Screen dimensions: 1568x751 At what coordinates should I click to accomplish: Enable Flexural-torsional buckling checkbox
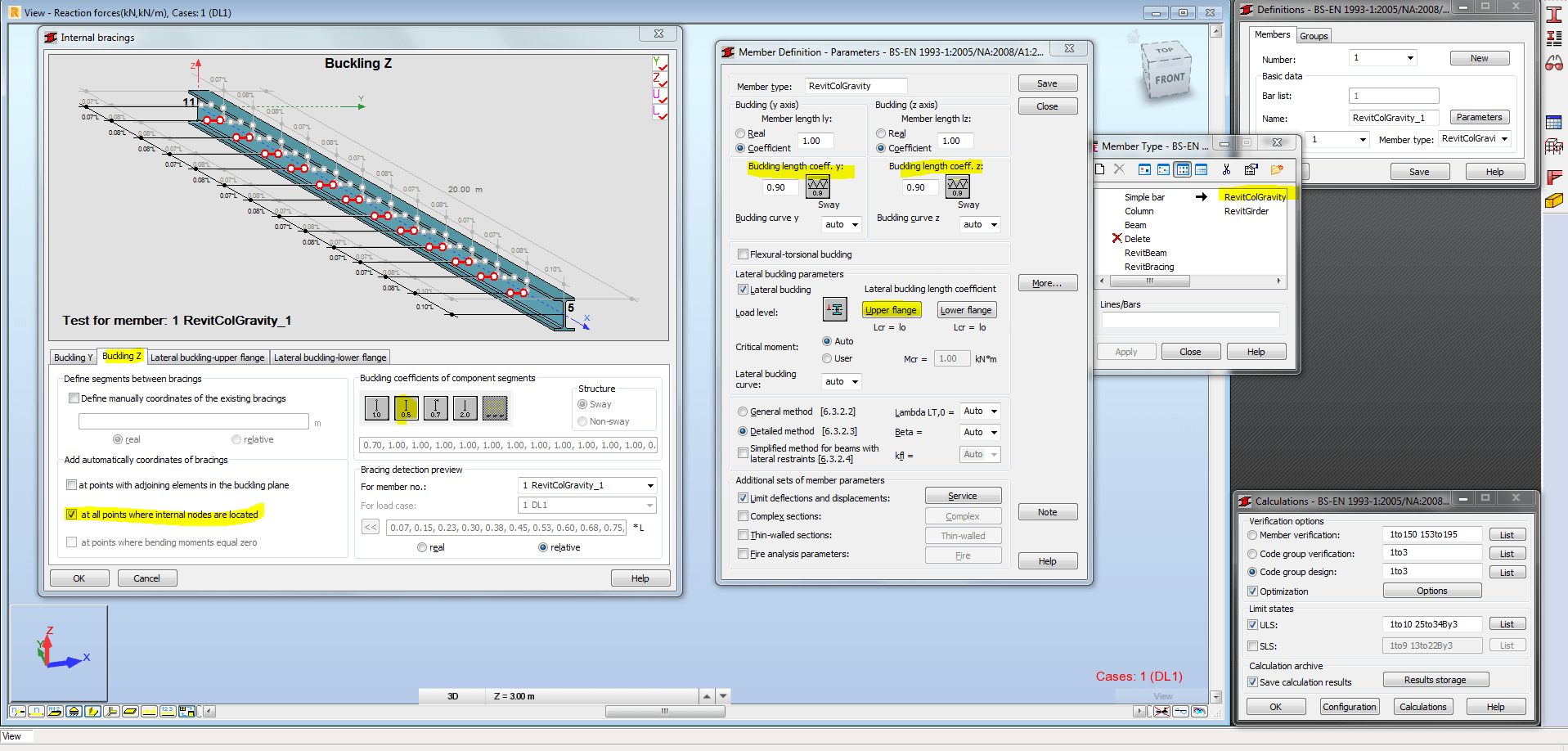pyautogui.click(x=743, y=254)
